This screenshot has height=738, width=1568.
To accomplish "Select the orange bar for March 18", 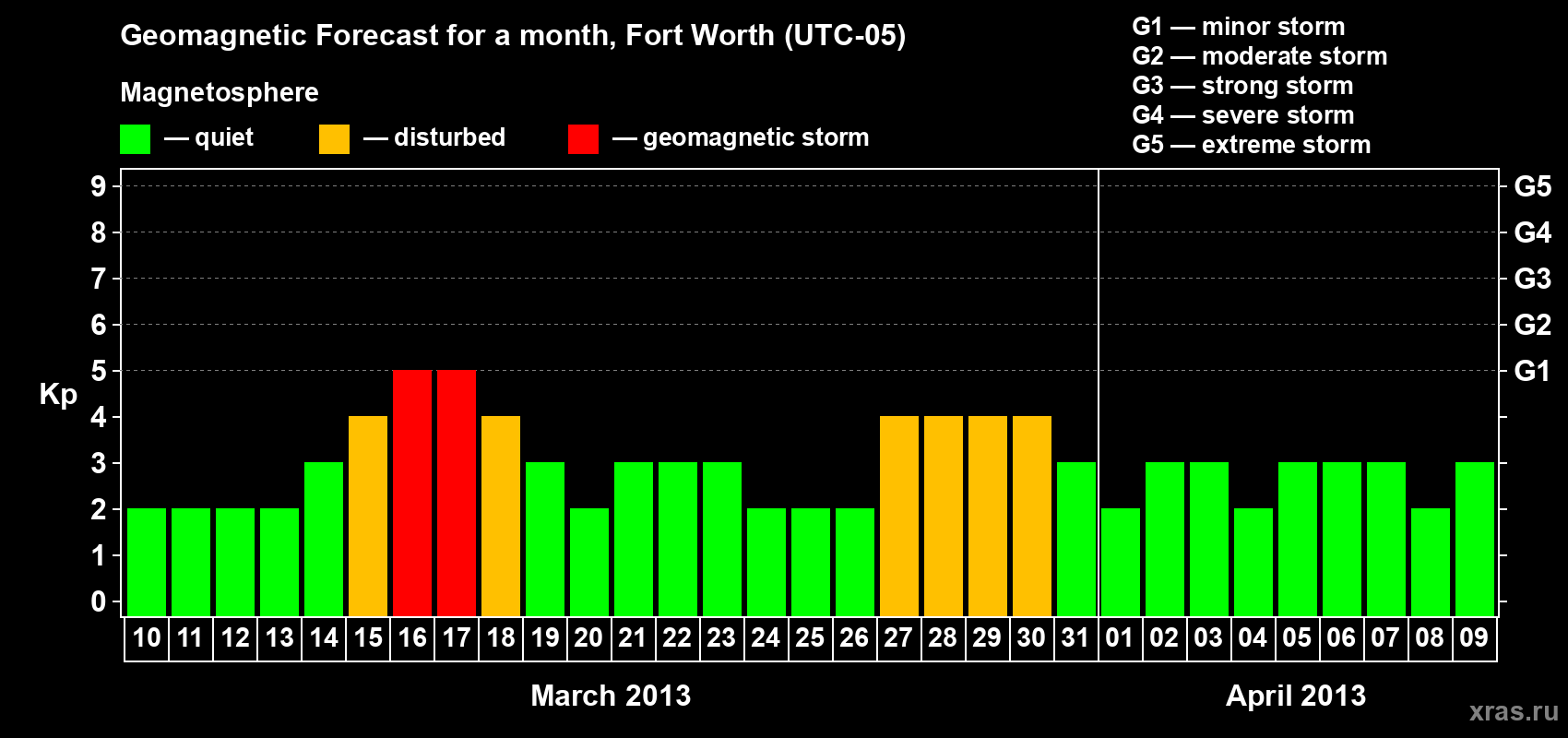I will 501,516.
